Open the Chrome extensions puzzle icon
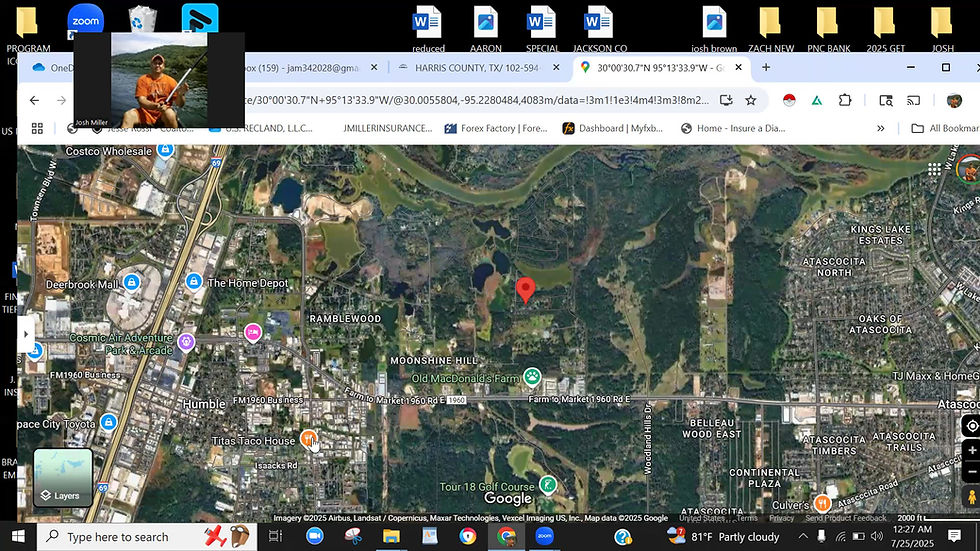Image resolution: width=980 pixels, height=551 pixels. pos(845,101)
